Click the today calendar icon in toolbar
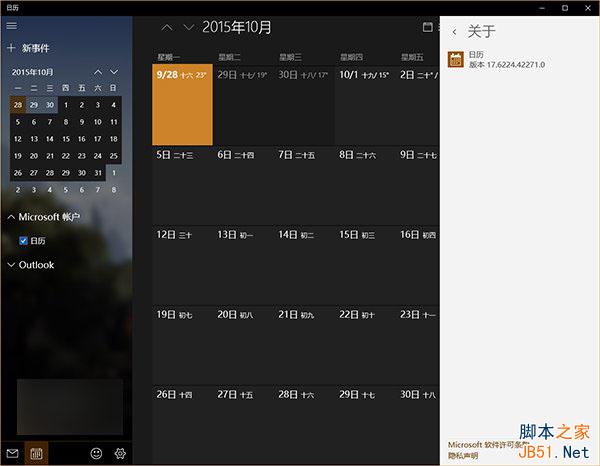 pos(427,27)
